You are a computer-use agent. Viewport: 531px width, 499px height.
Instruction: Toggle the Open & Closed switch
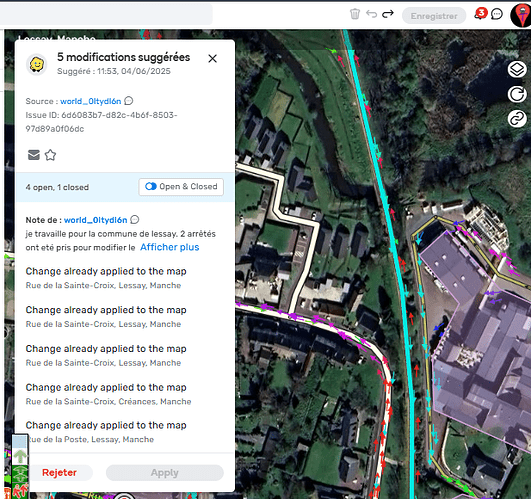click(181, 187)
